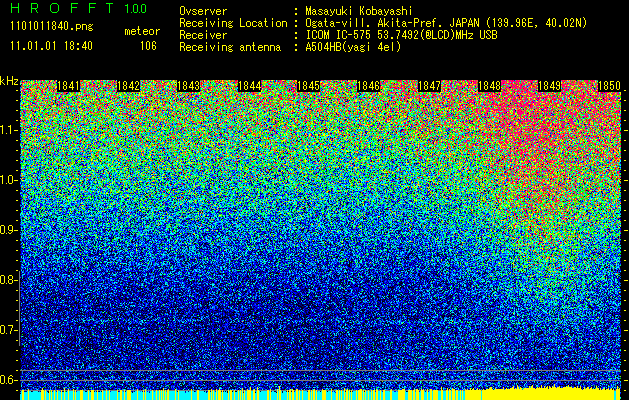The width and height of the screenshot is (629, 400).
Task: Click the 1842 time marker
Action: (128, 86)
